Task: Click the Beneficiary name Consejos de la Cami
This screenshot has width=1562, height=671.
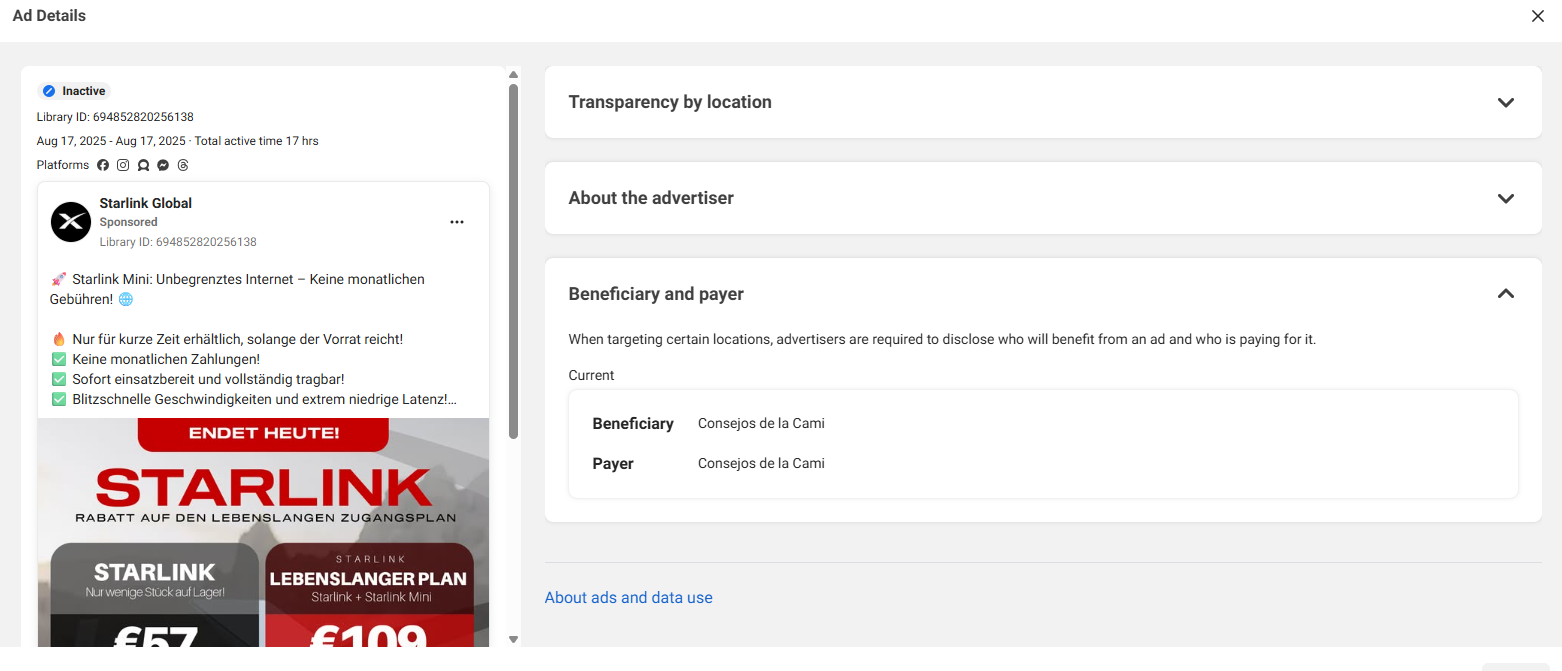Action: pyautogui.click(x=761, y=423)
